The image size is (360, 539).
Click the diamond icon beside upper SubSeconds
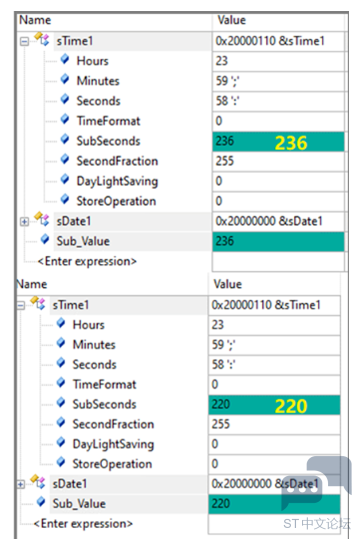65,139
